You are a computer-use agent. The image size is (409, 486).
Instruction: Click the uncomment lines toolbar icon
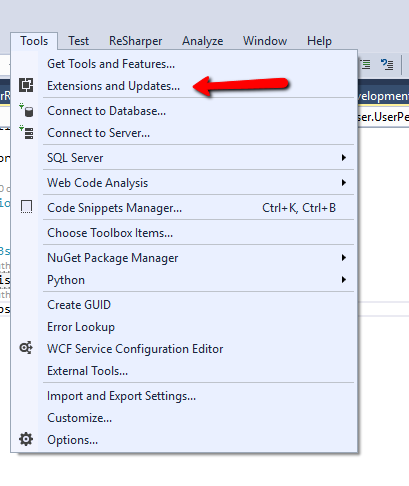click(x=387, y=64)
